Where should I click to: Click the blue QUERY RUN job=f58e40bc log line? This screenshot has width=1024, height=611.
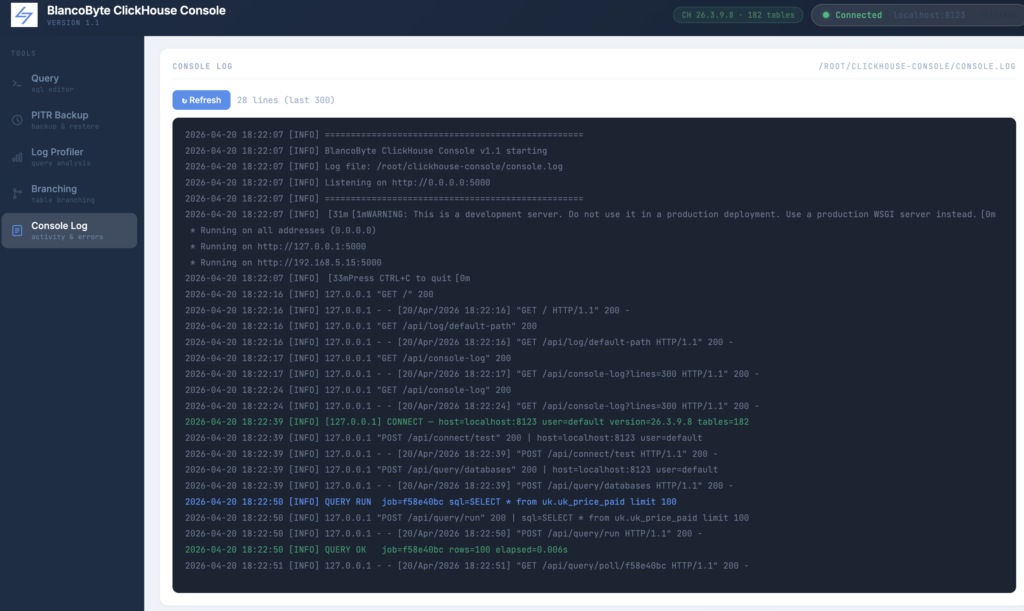tap(430, 502)
